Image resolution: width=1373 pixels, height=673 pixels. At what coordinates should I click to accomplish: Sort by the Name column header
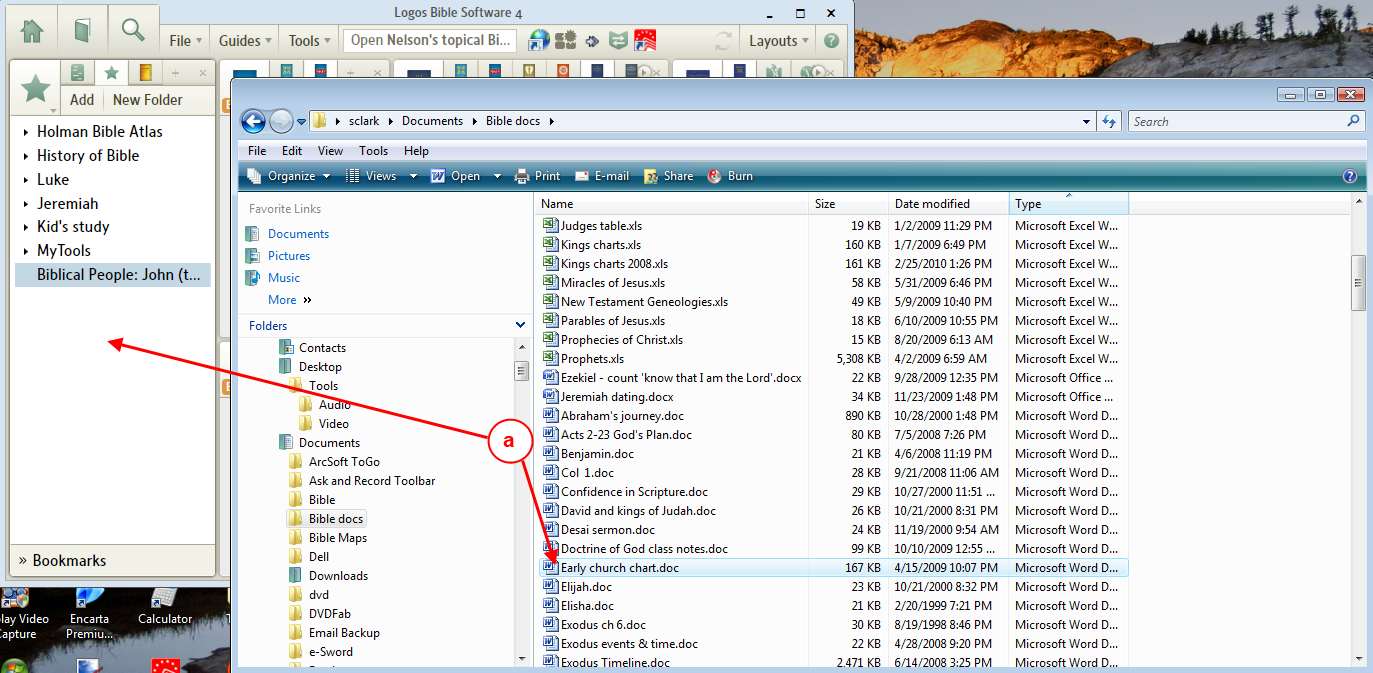tap(672, 204)
